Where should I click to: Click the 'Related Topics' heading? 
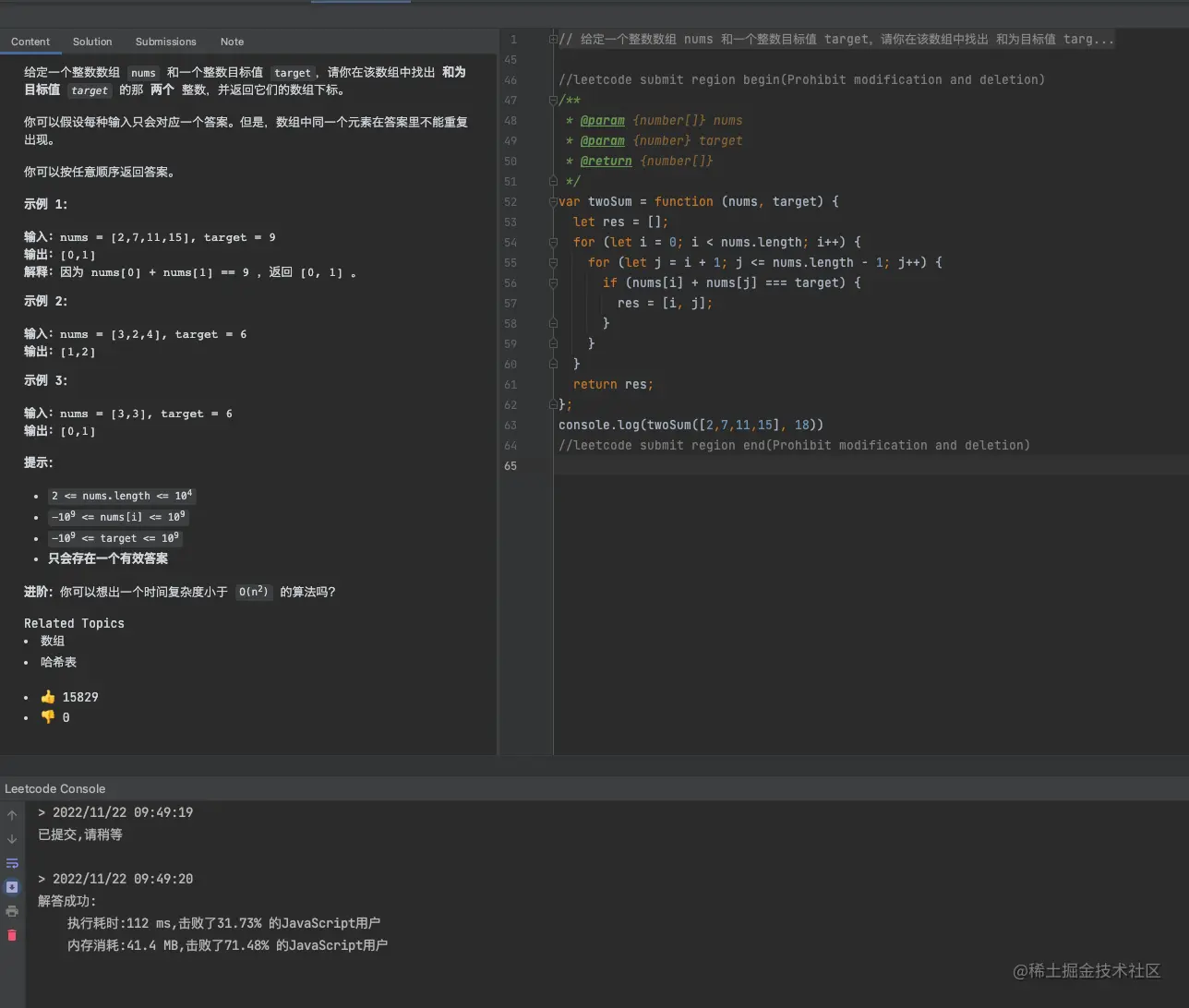point(74,623)
